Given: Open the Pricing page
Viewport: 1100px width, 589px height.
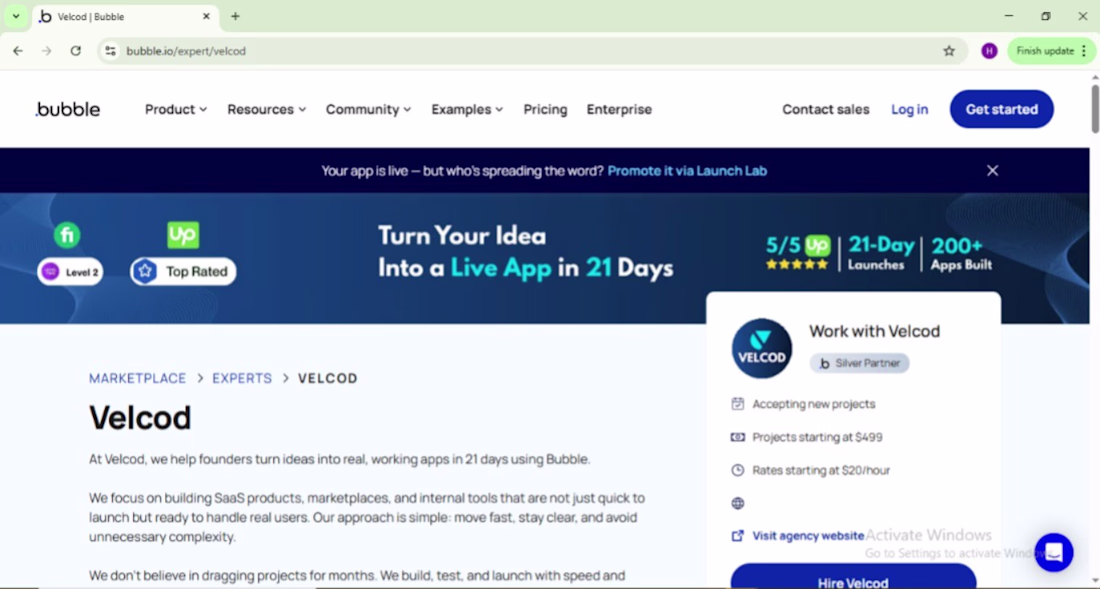Looking at the screenshot, I should (x=545, y=109).
